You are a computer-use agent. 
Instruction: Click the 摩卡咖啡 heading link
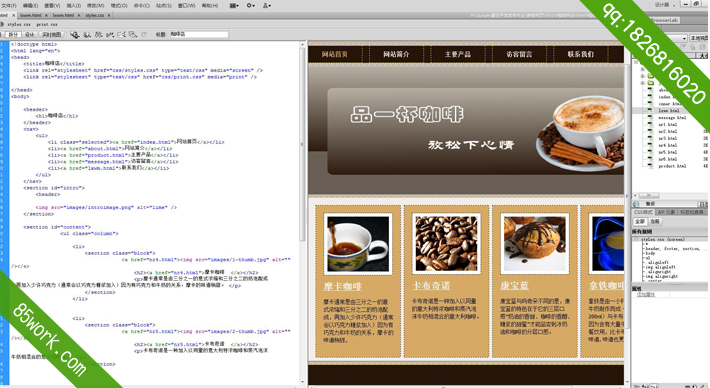click(x=342, y=286)
